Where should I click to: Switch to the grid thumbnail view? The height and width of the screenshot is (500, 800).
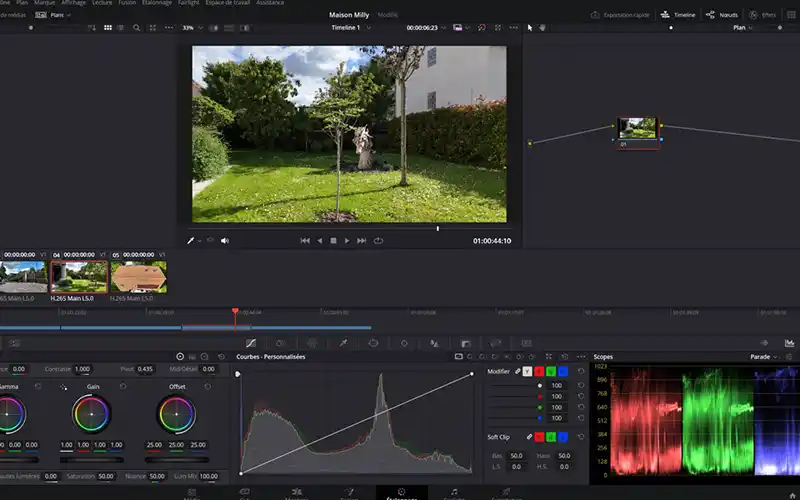tap(108, 28)
